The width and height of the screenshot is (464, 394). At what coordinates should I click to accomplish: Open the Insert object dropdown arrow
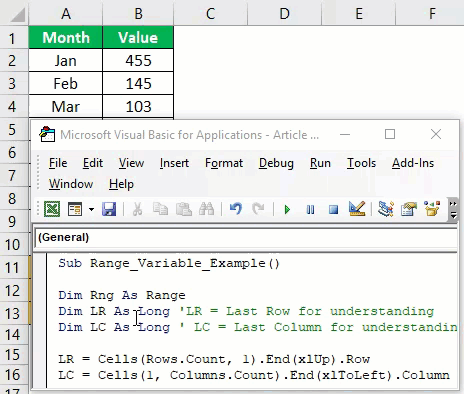point(91,210)
